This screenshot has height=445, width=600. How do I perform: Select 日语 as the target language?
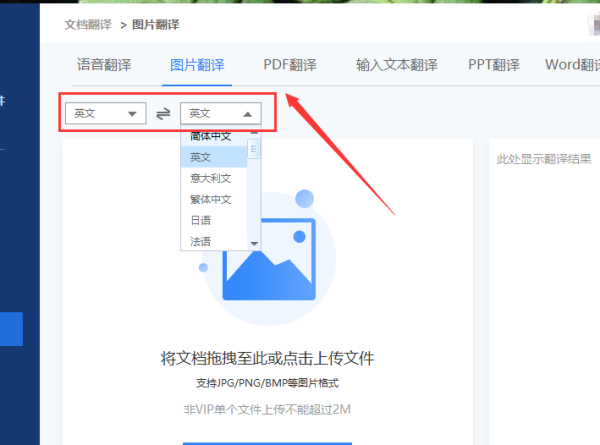[201, 220]
